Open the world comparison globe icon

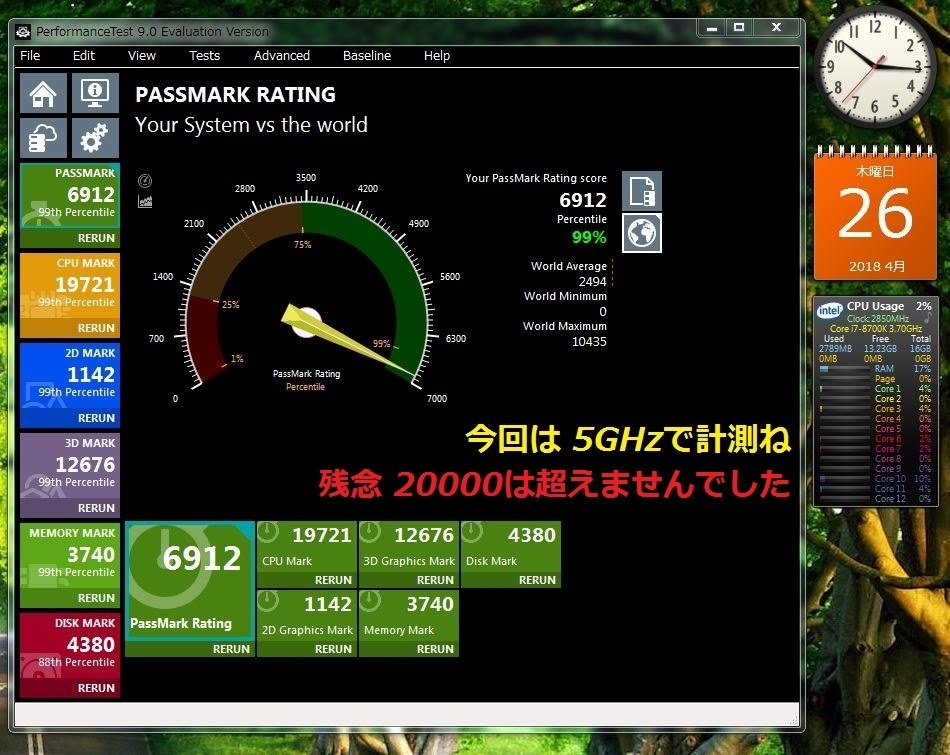coord(642,233)
